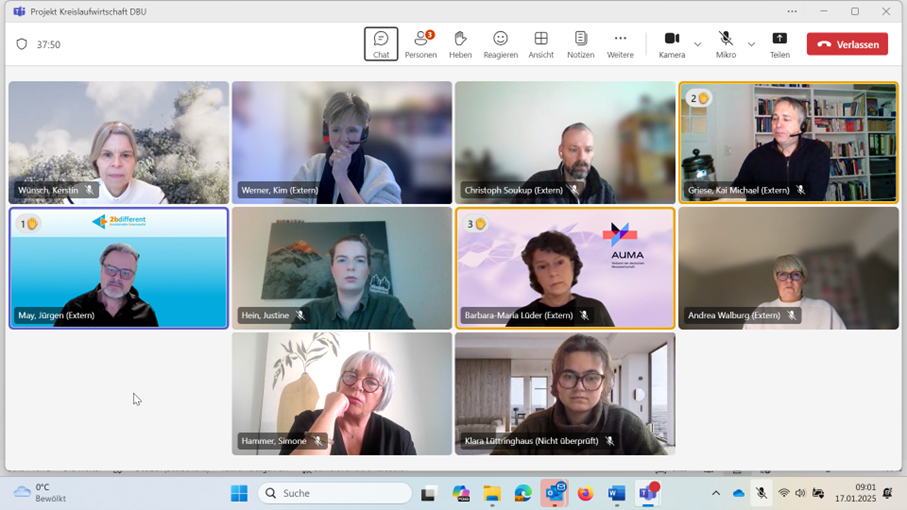
Task: Open the Weitere more actions menu
Action: pos(620,44)
